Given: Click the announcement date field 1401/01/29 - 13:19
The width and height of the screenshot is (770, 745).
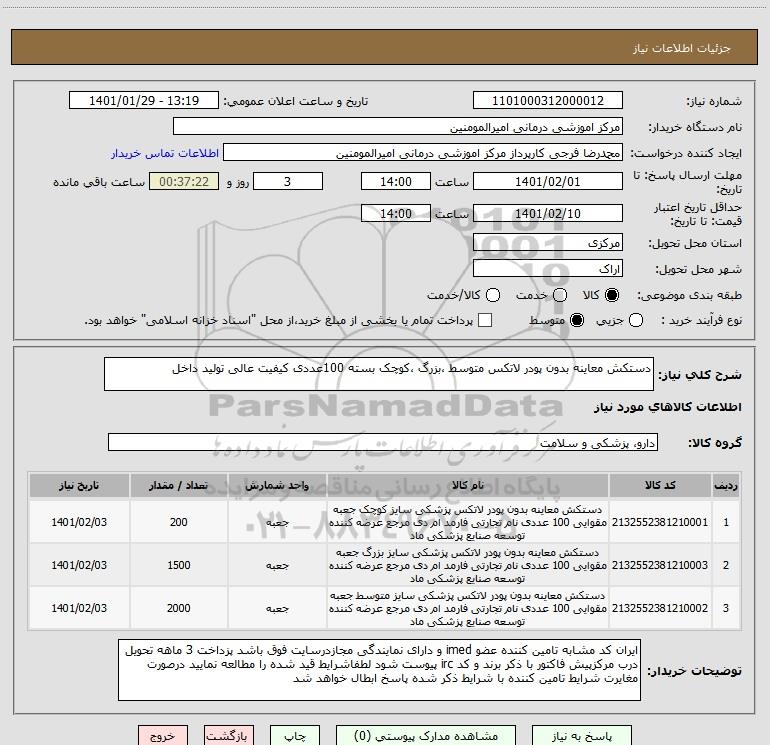Looking at the screenshot, I should point(144,101).
